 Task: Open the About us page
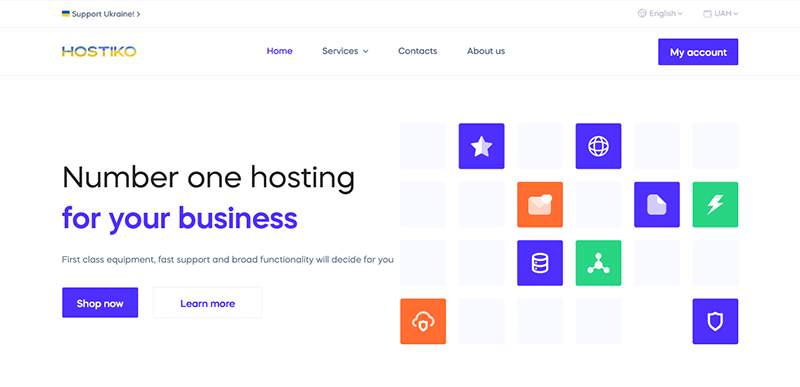[x=486, y=51]
